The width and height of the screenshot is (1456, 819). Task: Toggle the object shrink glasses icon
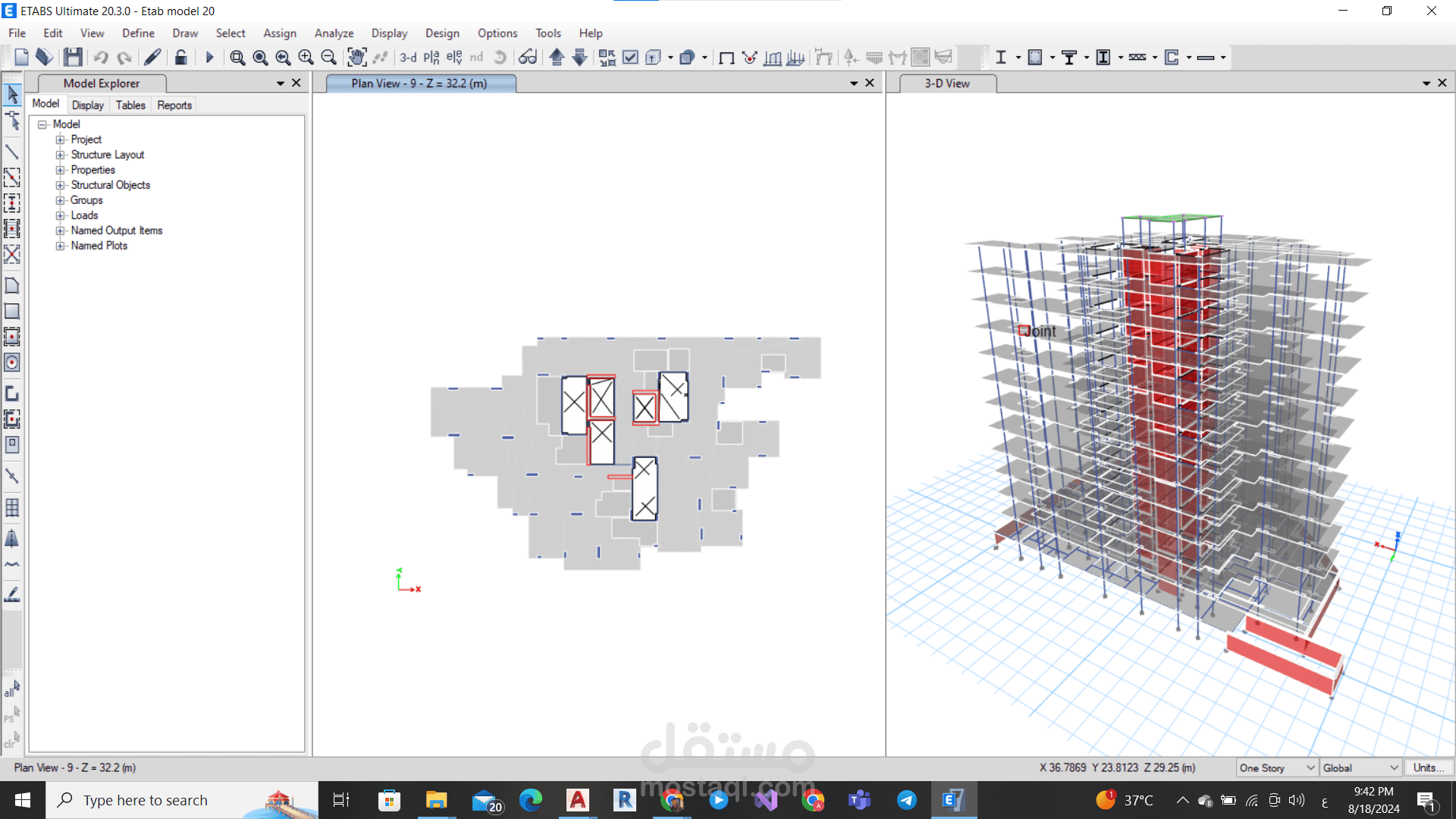(x=528, y=58)
